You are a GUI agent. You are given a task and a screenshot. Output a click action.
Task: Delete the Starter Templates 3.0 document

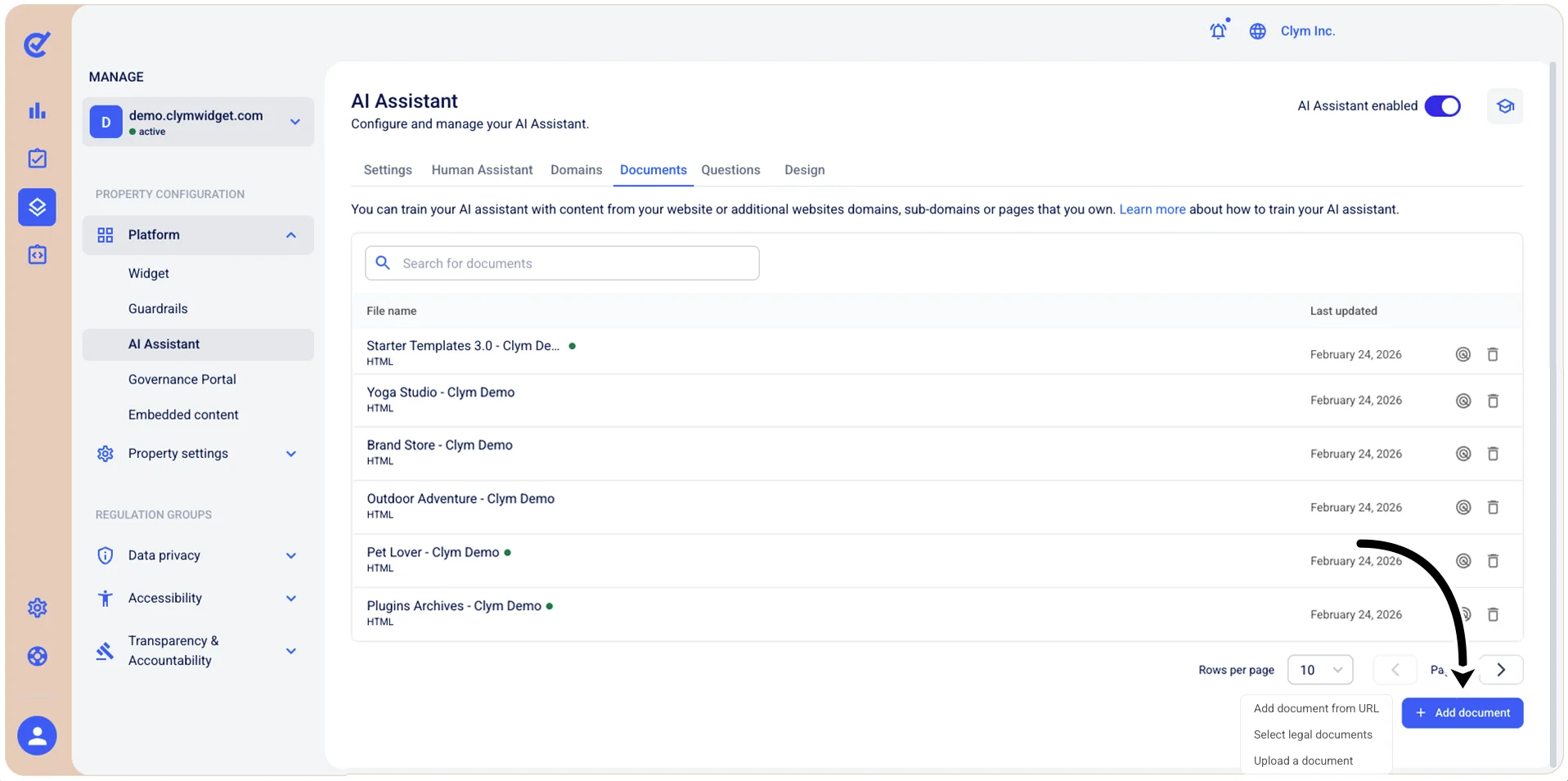pyautogui.click(x=1493, y=354)
